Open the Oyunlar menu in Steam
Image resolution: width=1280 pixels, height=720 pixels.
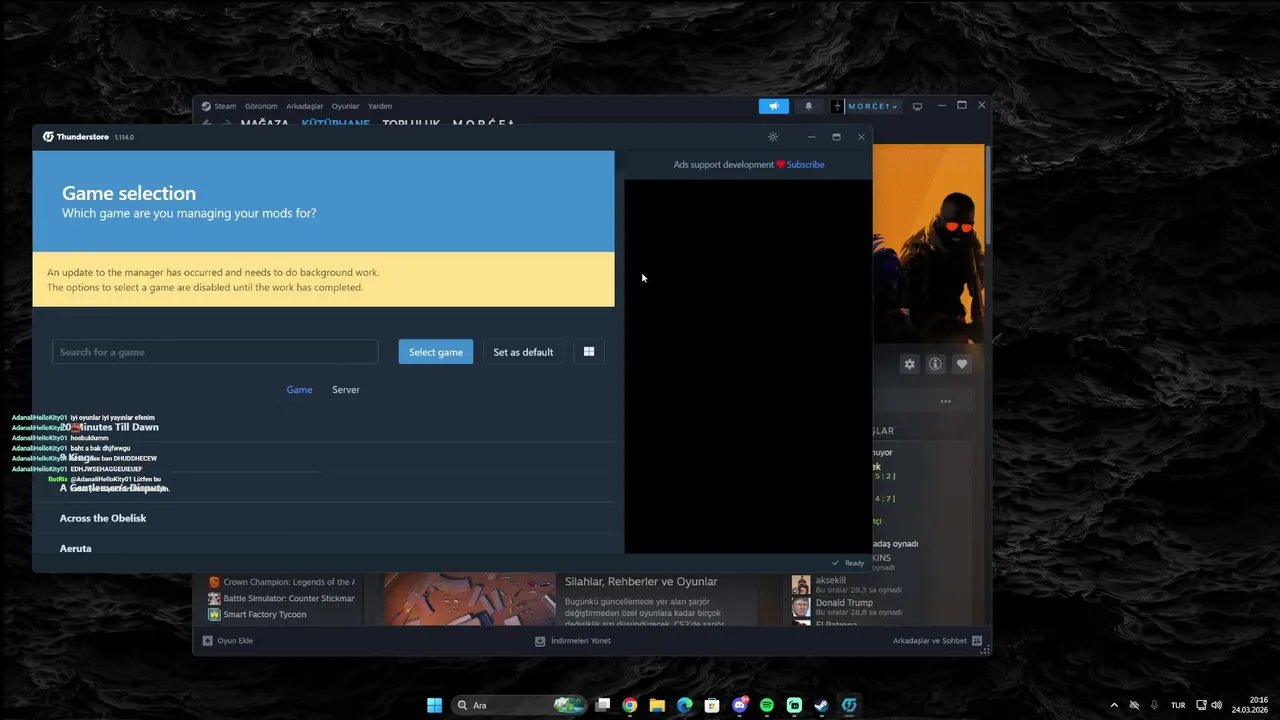tap(346, 106)
